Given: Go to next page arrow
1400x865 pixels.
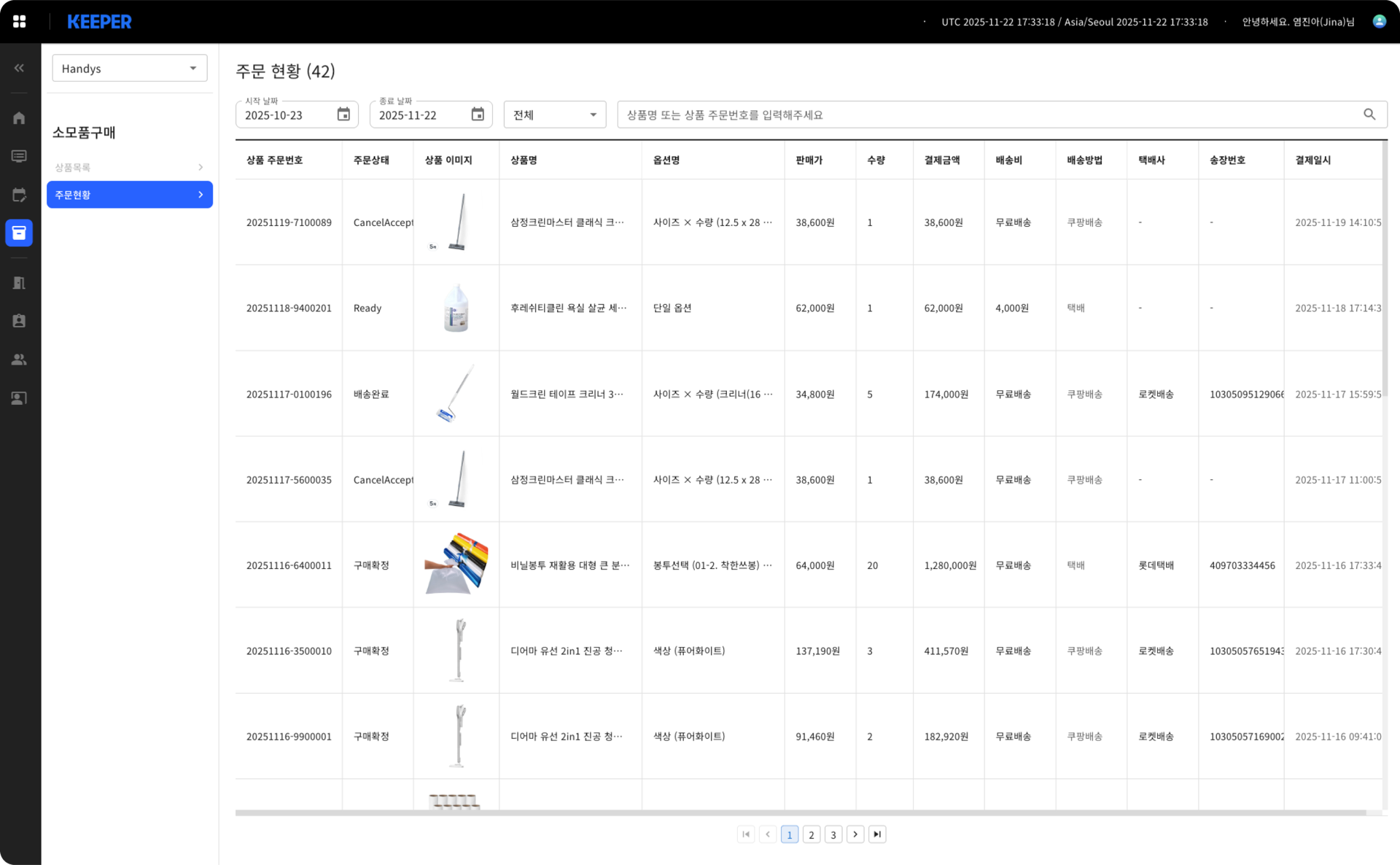Looking at the screenshot, I should pyautogui.click(x=855, y=834).
